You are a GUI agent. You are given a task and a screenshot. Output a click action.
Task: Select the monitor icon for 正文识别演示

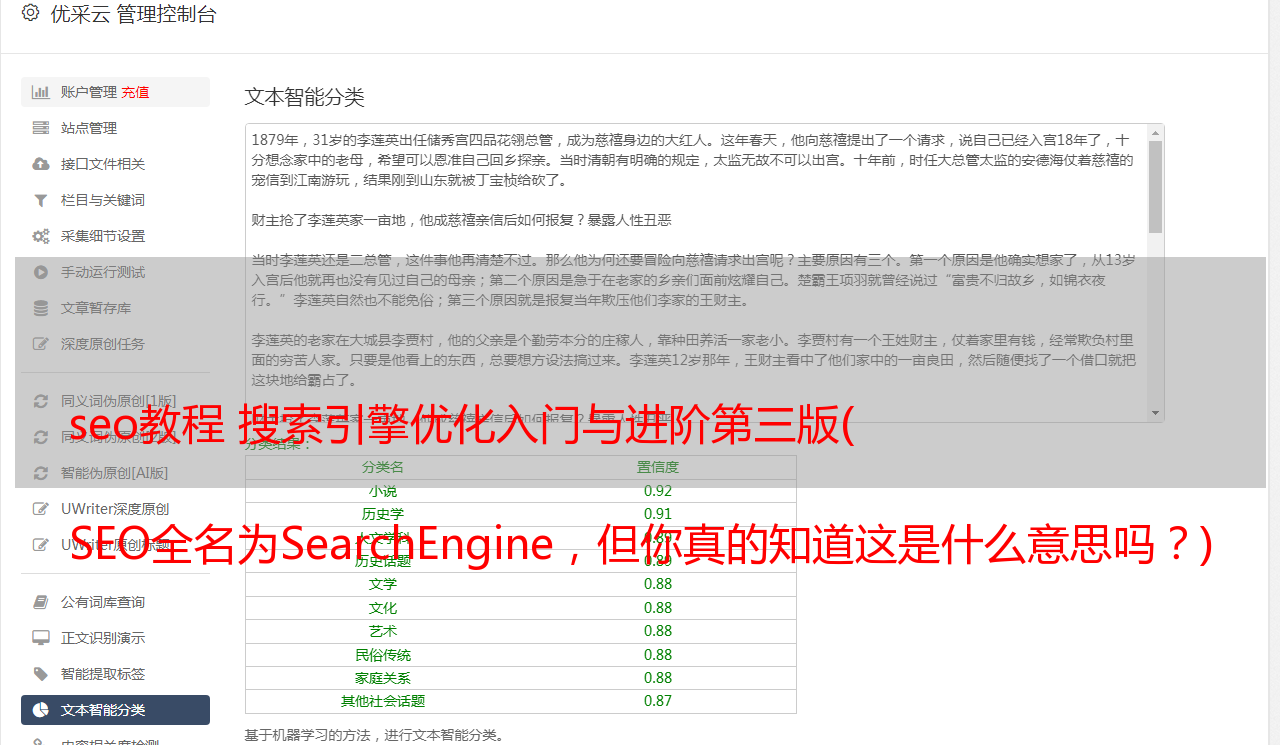pyautogui.click(x=41, y=638)
